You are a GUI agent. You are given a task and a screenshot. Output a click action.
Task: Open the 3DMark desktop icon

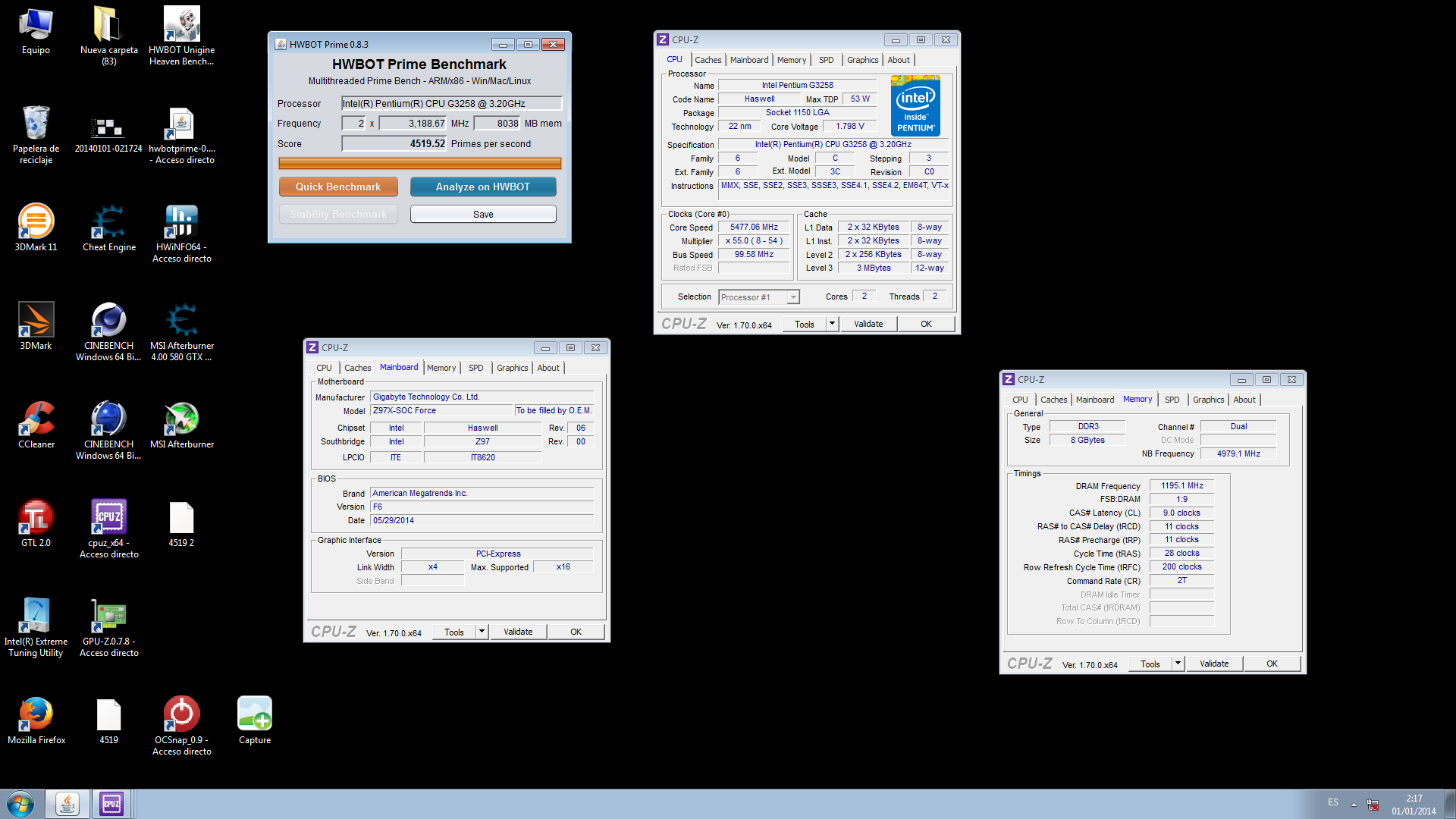(x=36, y=326)
